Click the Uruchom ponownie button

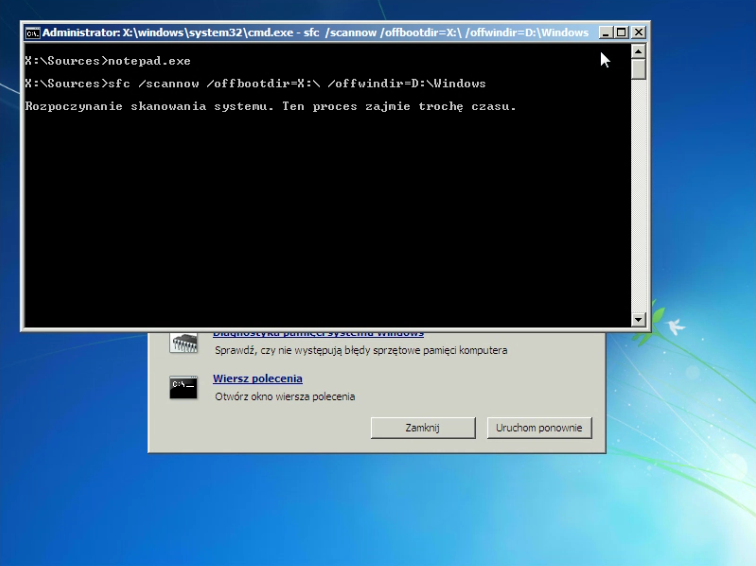pos(539,428)
